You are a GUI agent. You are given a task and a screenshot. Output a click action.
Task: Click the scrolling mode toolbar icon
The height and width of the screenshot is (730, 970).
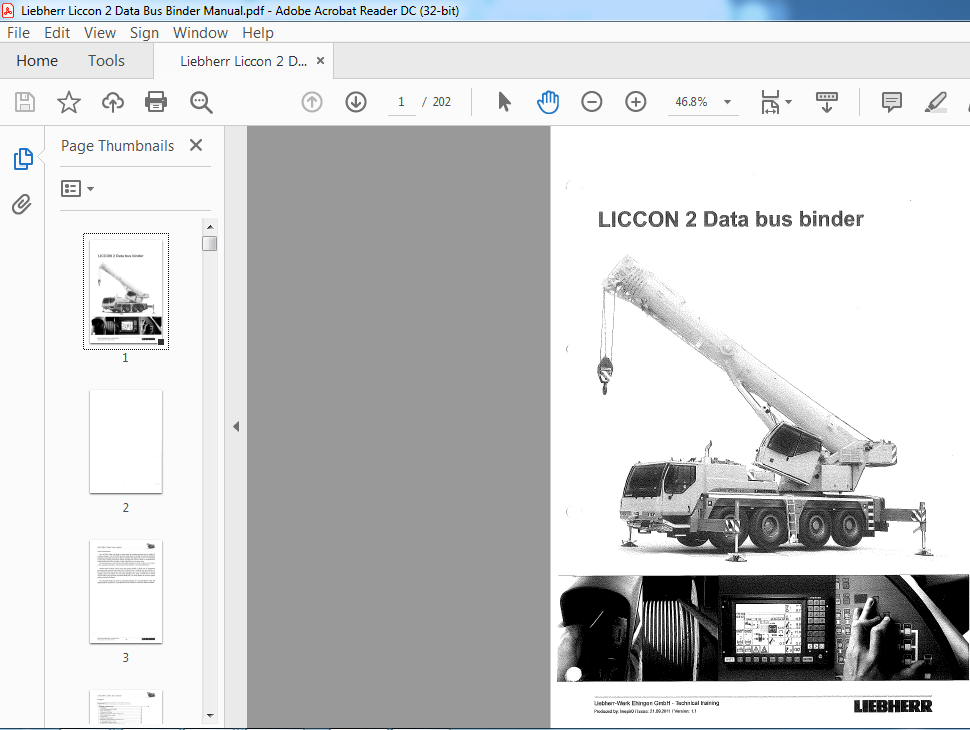tap(826, 102)
